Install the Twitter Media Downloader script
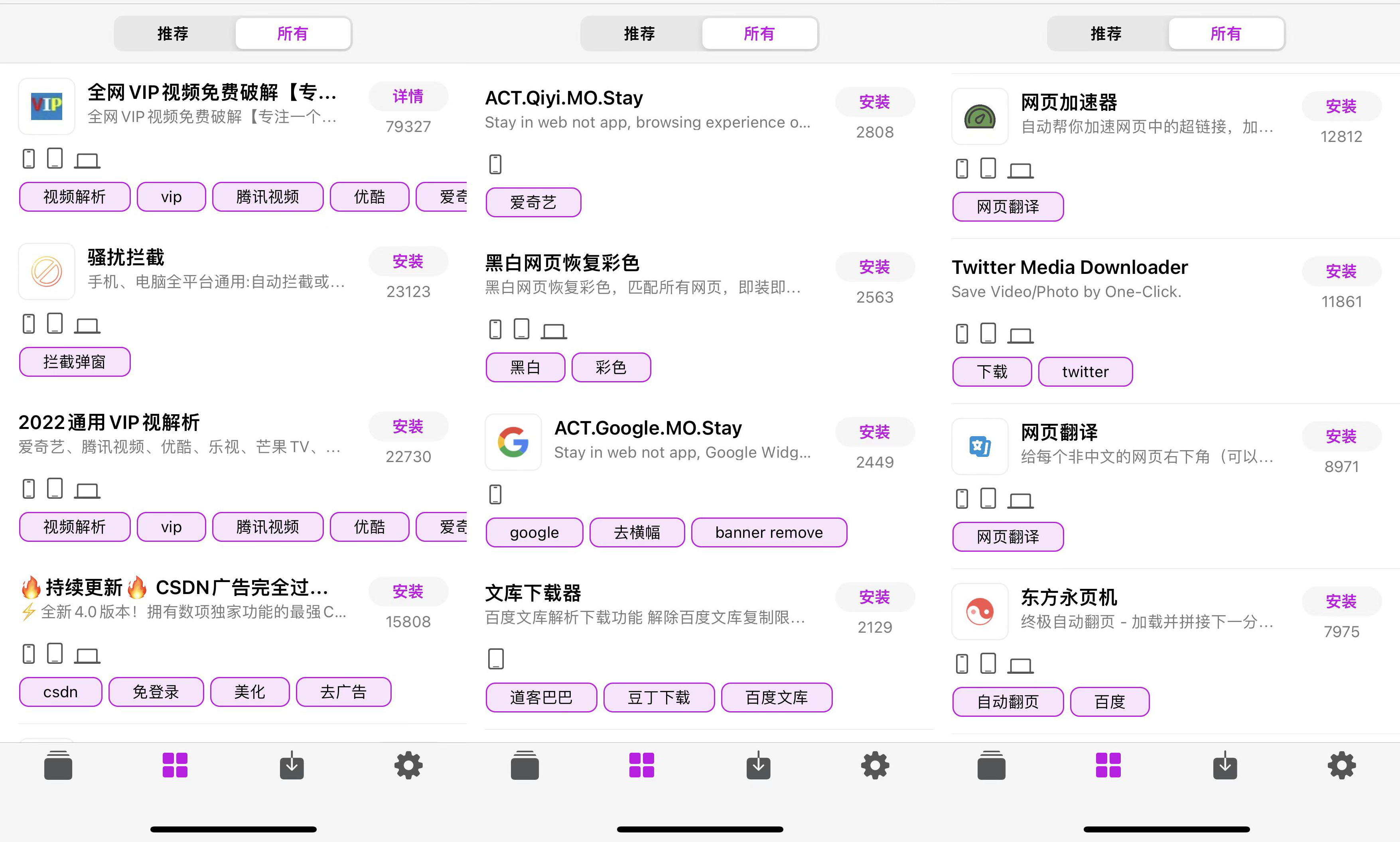 coord(1341,271)
